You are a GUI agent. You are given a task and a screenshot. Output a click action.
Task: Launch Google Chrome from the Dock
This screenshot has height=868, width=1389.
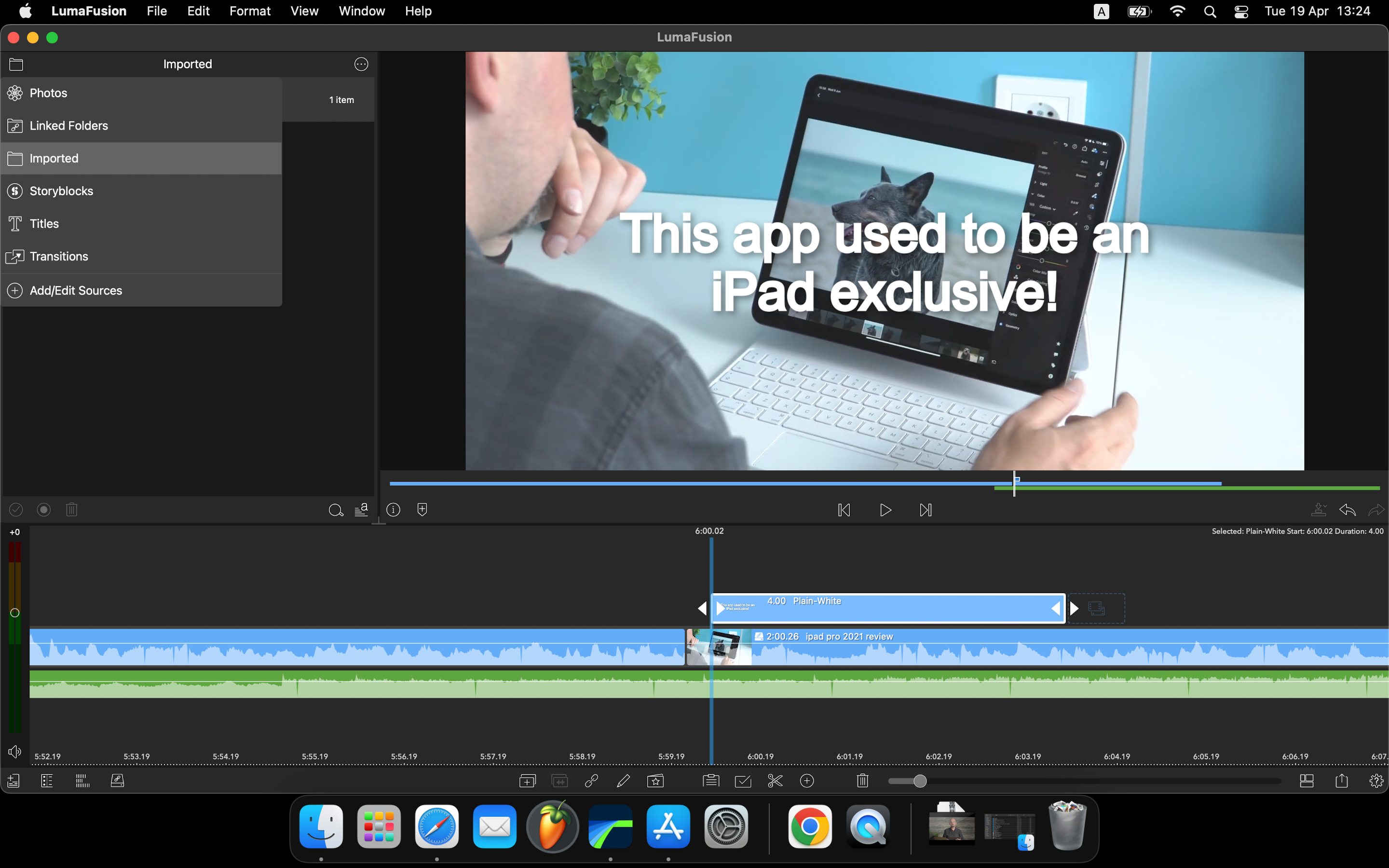810,827
